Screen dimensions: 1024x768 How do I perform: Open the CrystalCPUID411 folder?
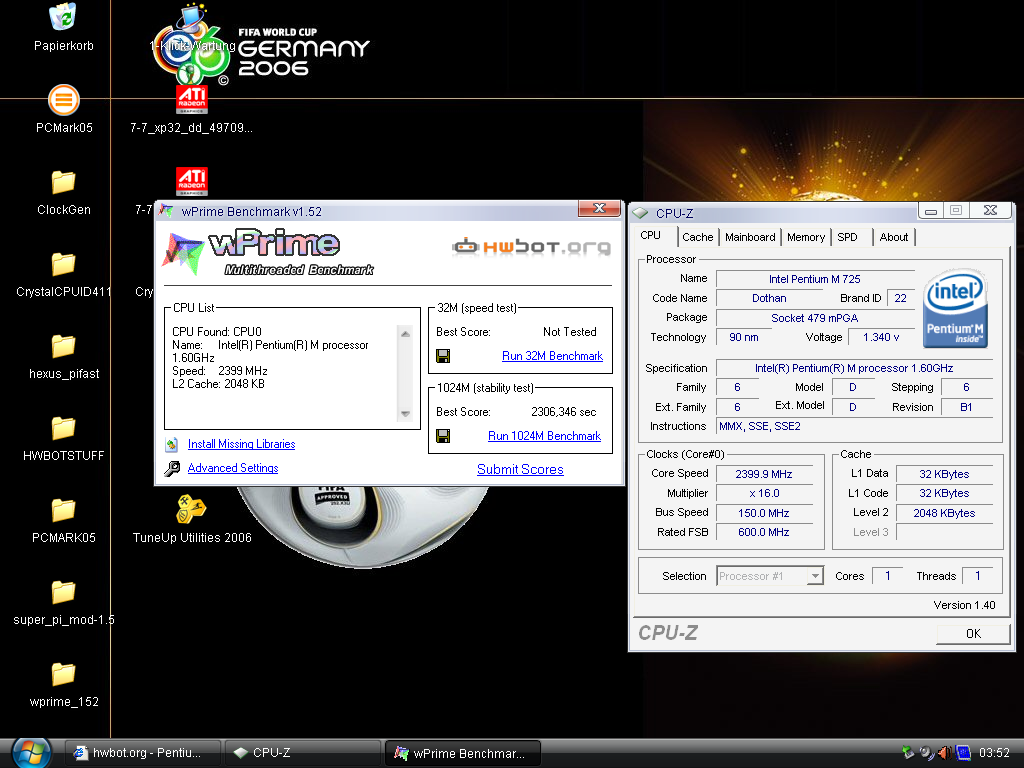pyautogui.click(x=63, y=264)
